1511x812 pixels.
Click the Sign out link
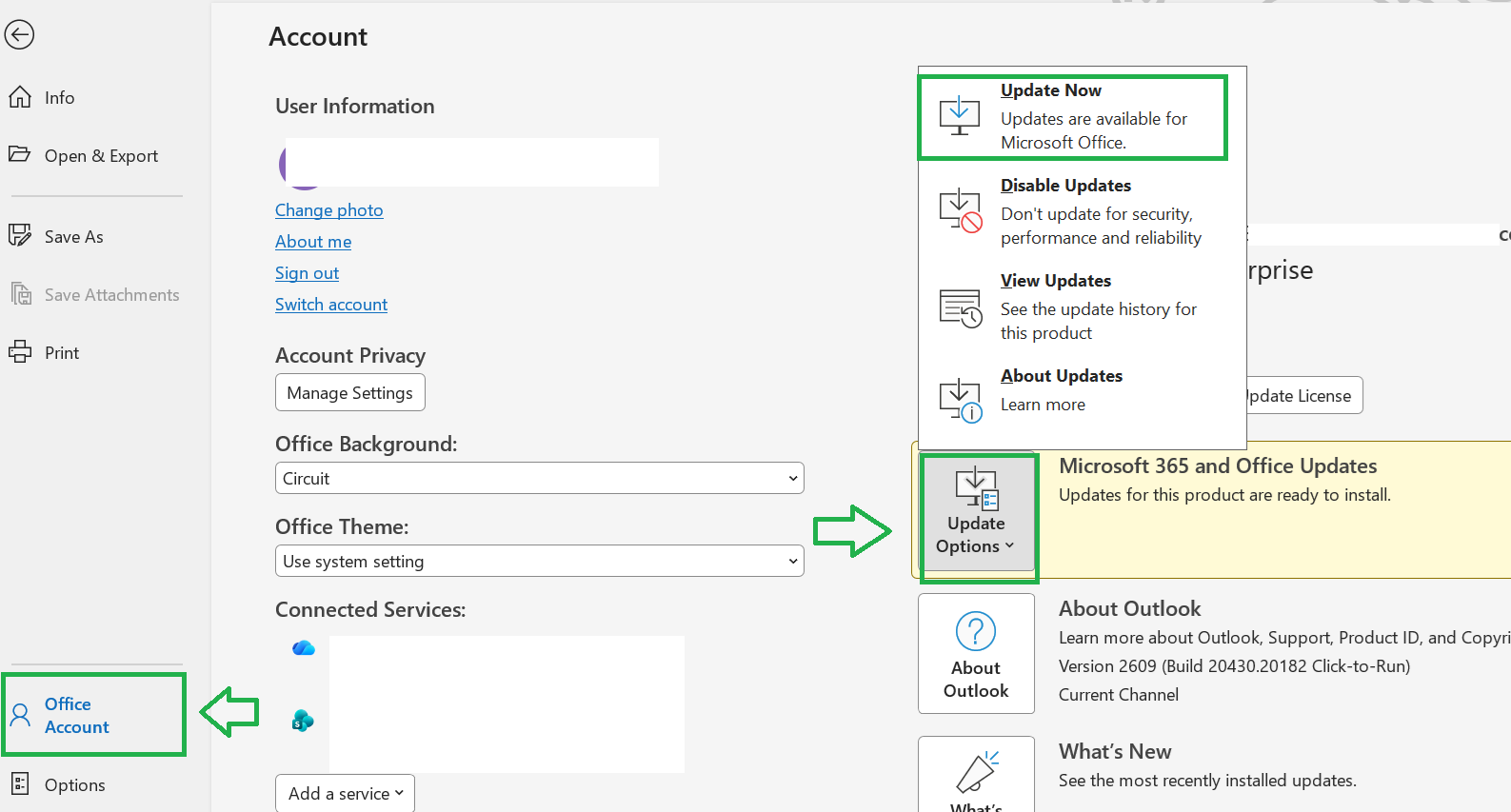[307, 273]
